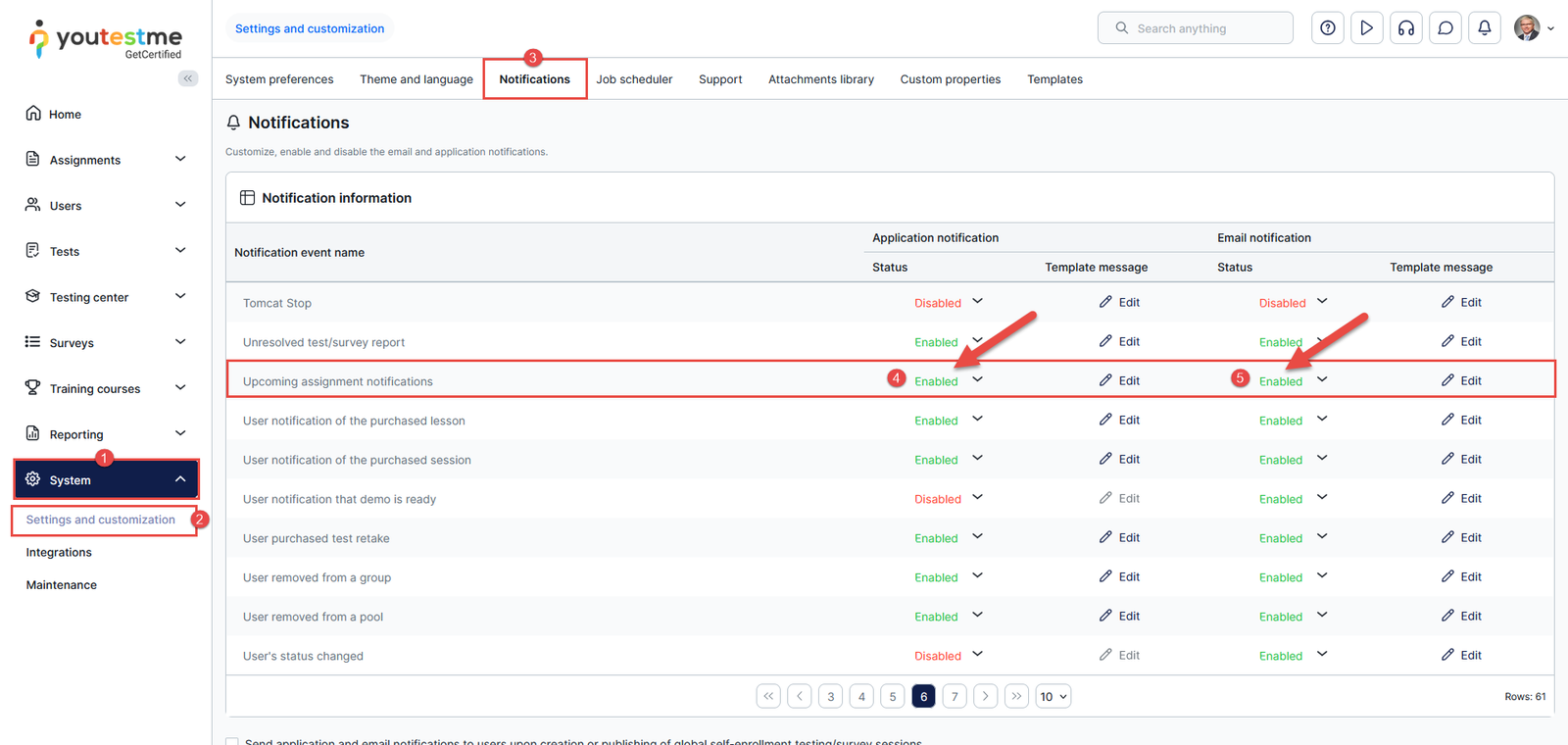Expand email status dropdown for Upcoming assignment notifications
The image size is (1568, 745).
click(x=1322, y=380)
